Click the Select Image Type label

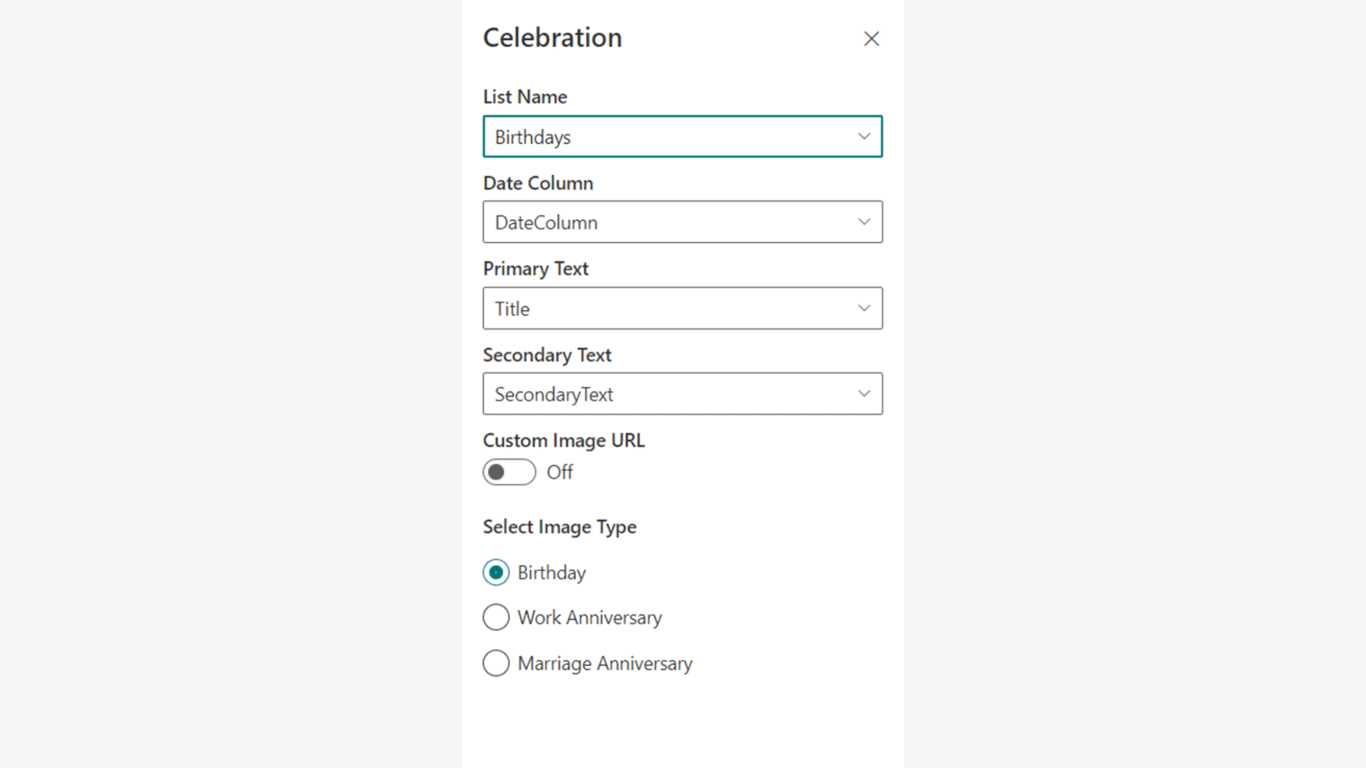[559, 527]
